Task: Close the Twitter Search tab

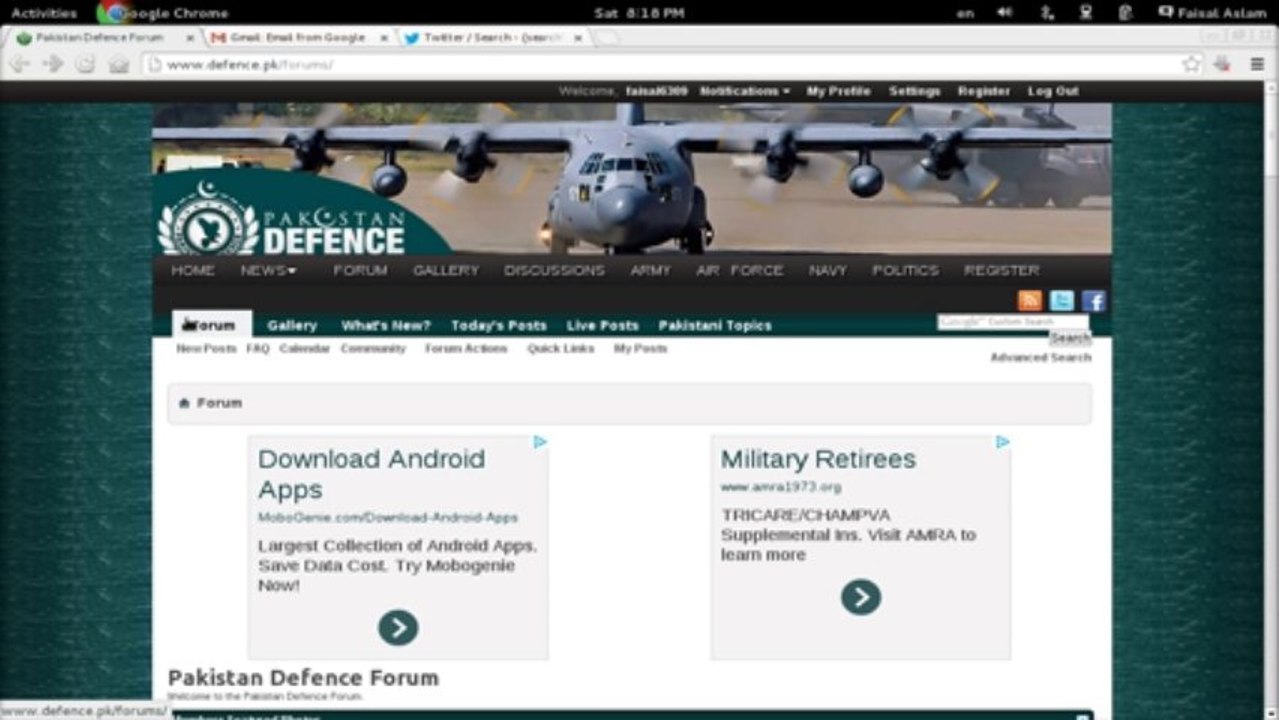Action: 577,38
